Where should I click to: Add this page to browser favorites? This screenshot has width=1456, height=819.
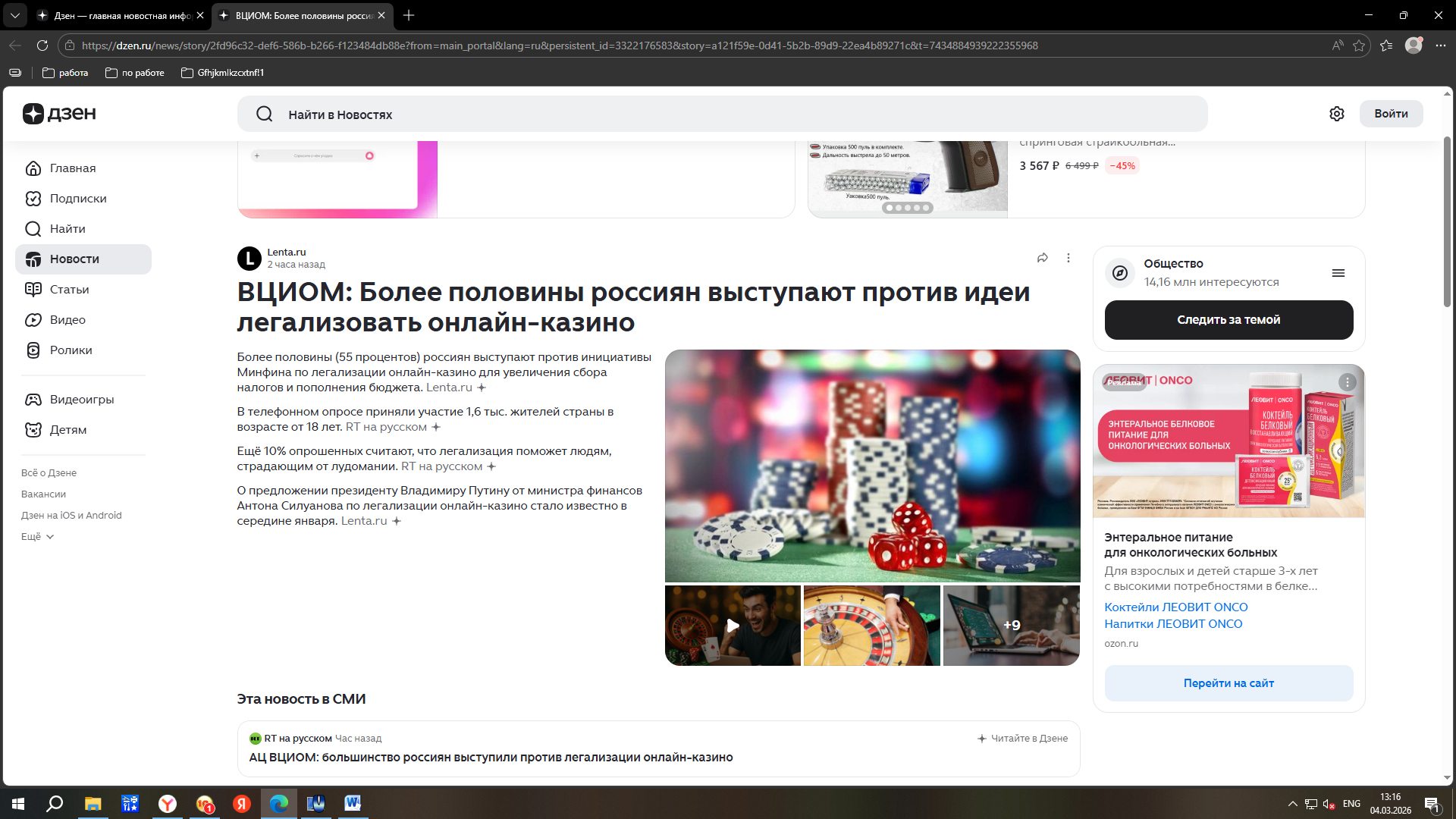1359,45
